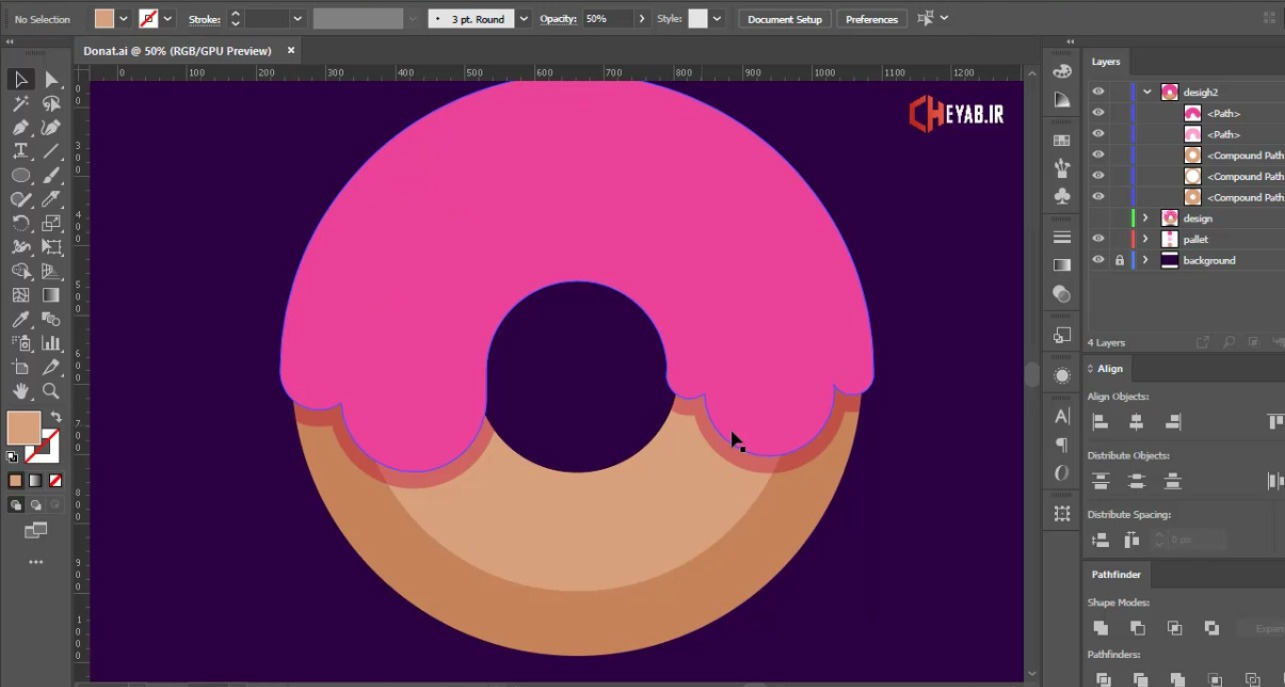Close the Donat.ai document tab

coord(291,51)
